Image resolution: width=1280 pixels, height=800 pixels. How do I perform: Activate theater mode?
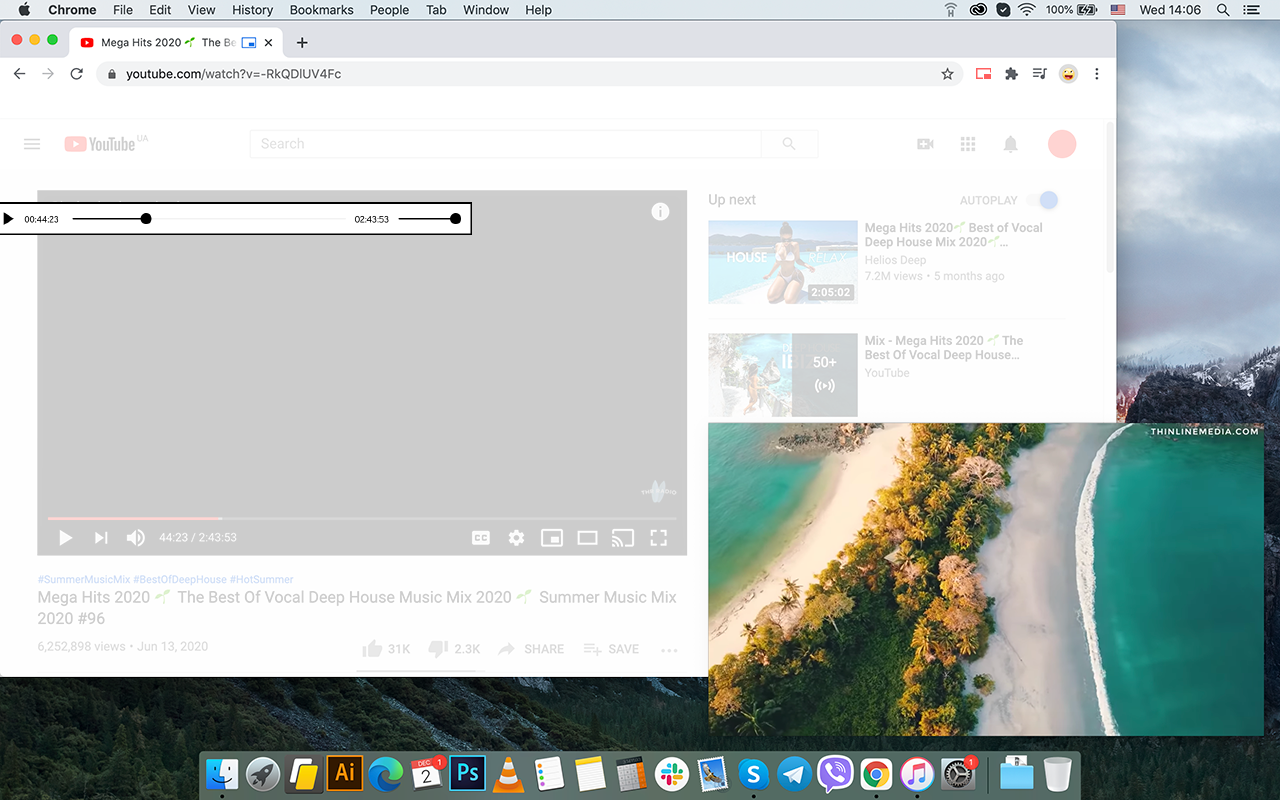[x=587, y=537]
